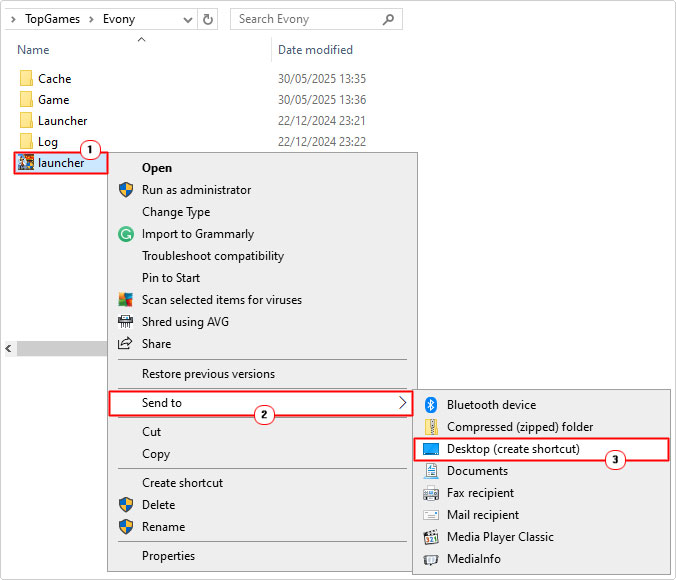This screenshot has width=676, height=580.
Task: Click the horizontal scrollbar left arrow
Action: point(9,348)
